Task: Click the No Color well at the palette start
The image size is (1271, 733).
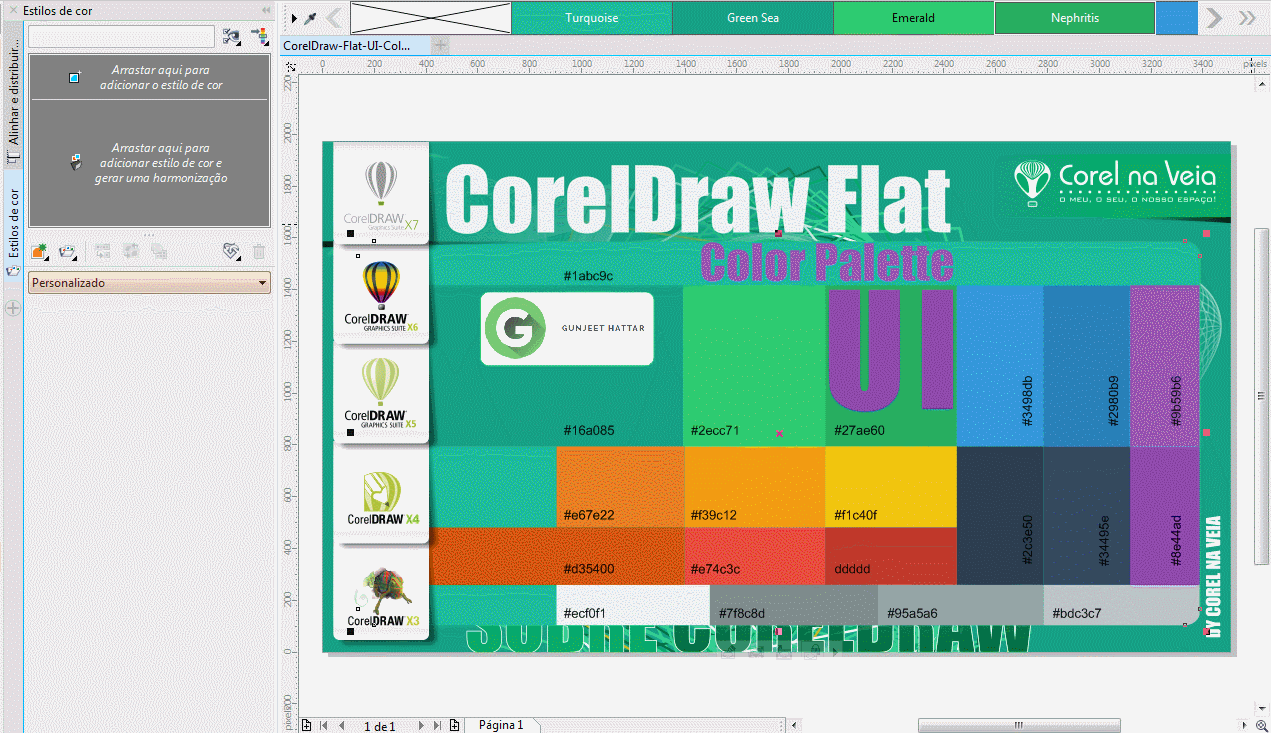Action: 430,17
